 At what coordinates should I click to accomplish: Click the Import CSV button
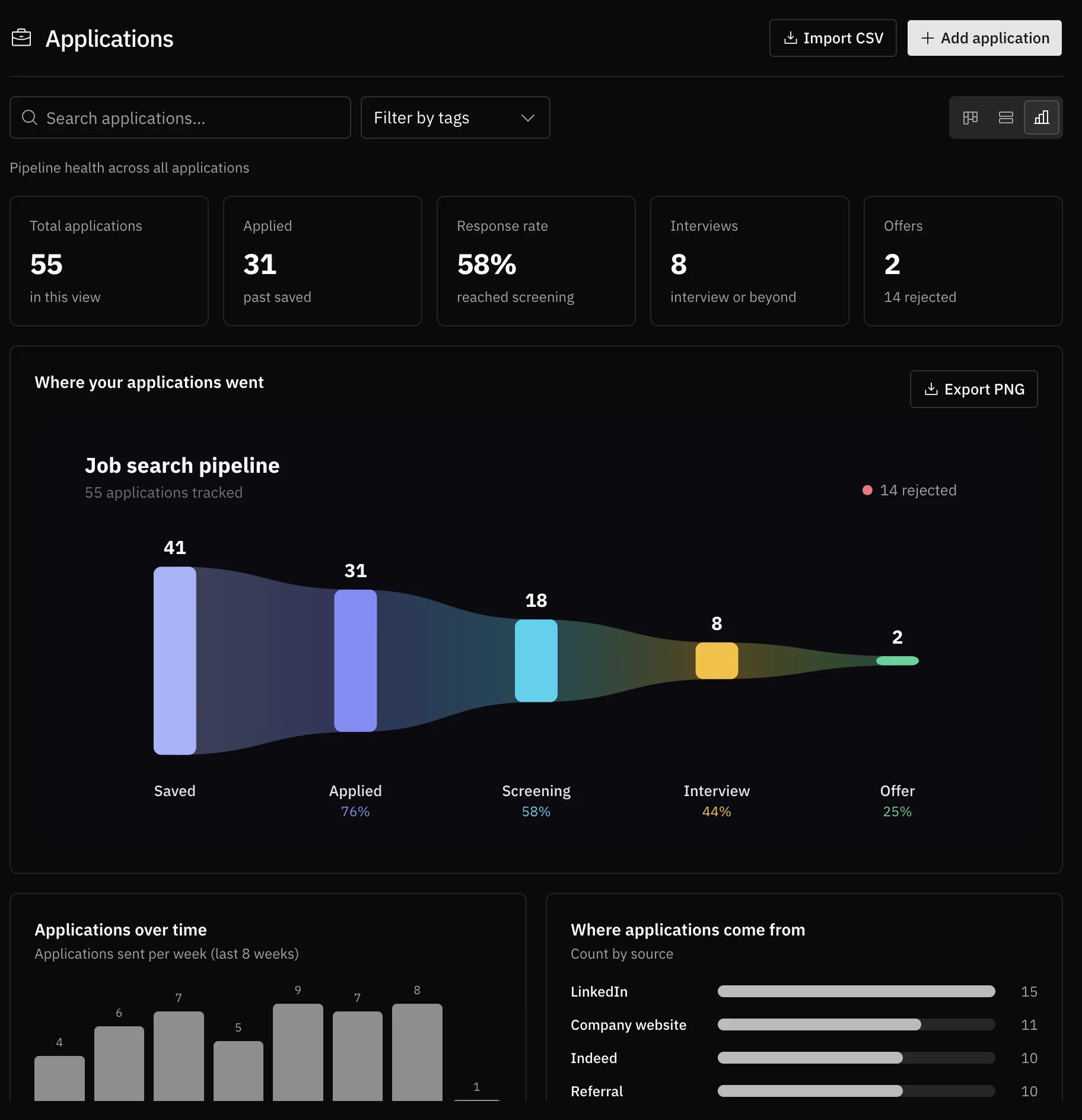(x=833, y=38)
